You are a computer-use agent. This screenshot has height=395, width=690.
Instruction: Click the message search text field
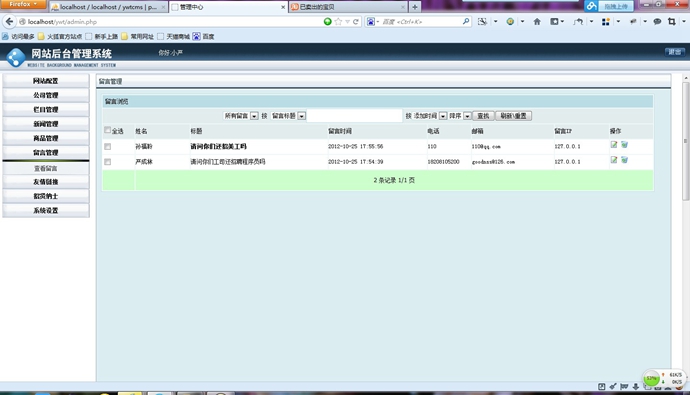(354, 116)
